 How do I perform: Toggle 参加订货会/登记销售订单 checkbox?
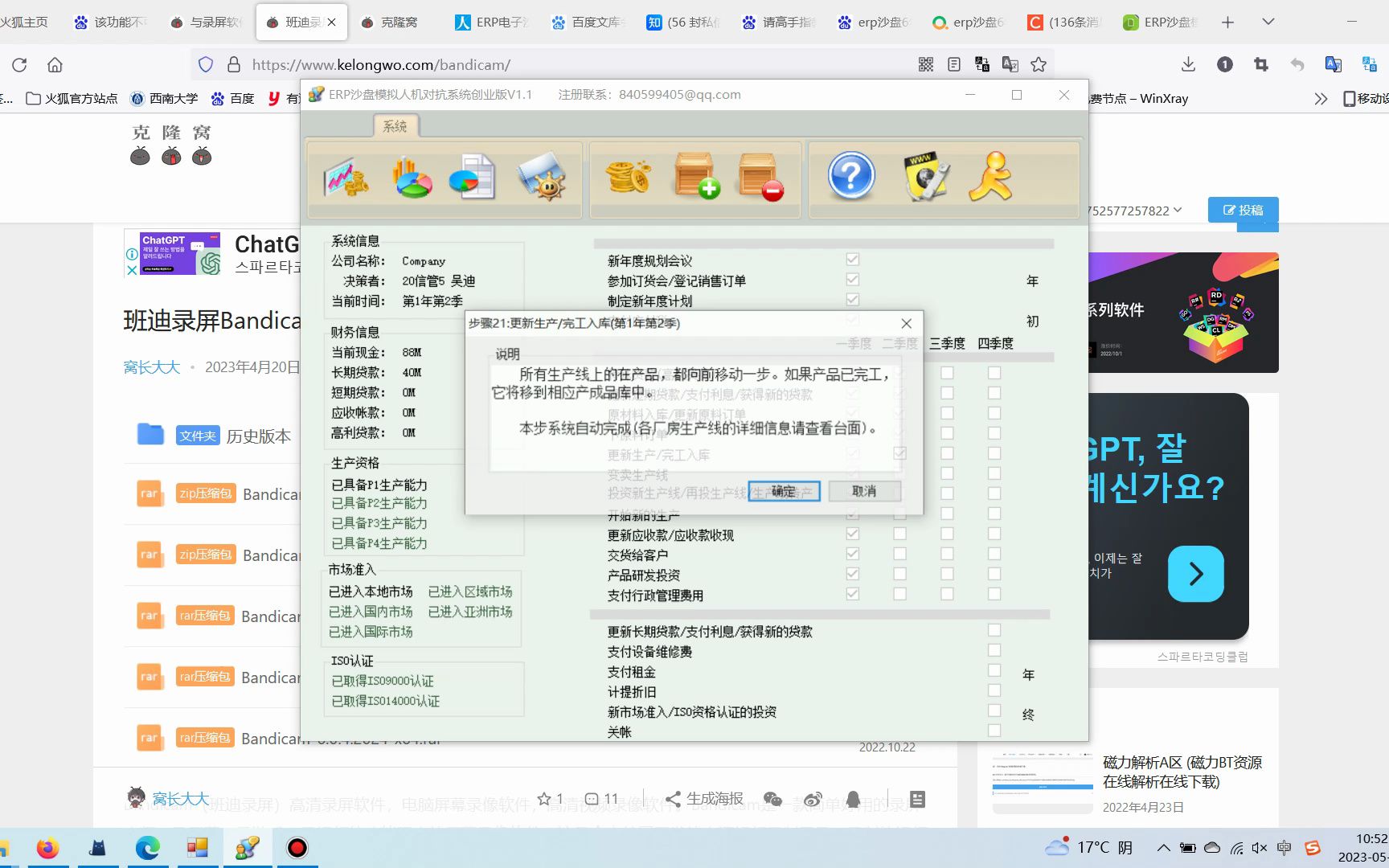[x=853, y=280]
